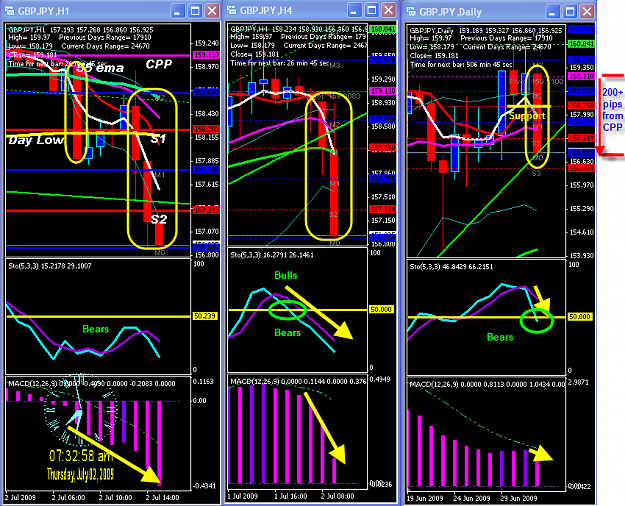Maximize the GBPJPY,H1 chart window
The width and height of the screenshot is (625, 506).
[195, 11]
